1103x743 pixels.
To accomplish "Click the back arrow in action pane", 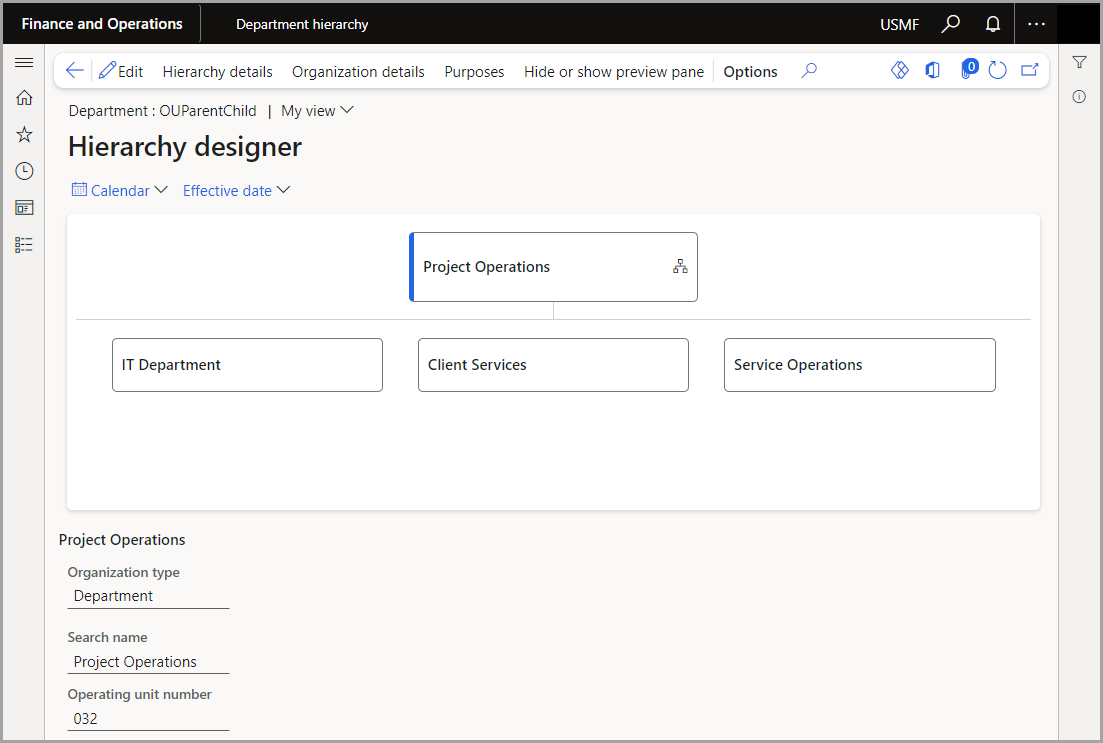I will pos(74,70).
